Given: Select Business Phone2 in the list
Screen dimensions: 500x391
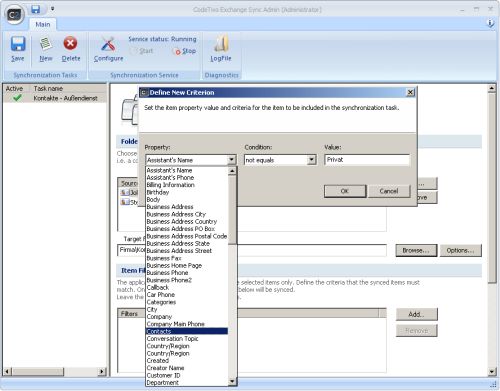Looking at the screenshot, I should (x=187, y=280).
